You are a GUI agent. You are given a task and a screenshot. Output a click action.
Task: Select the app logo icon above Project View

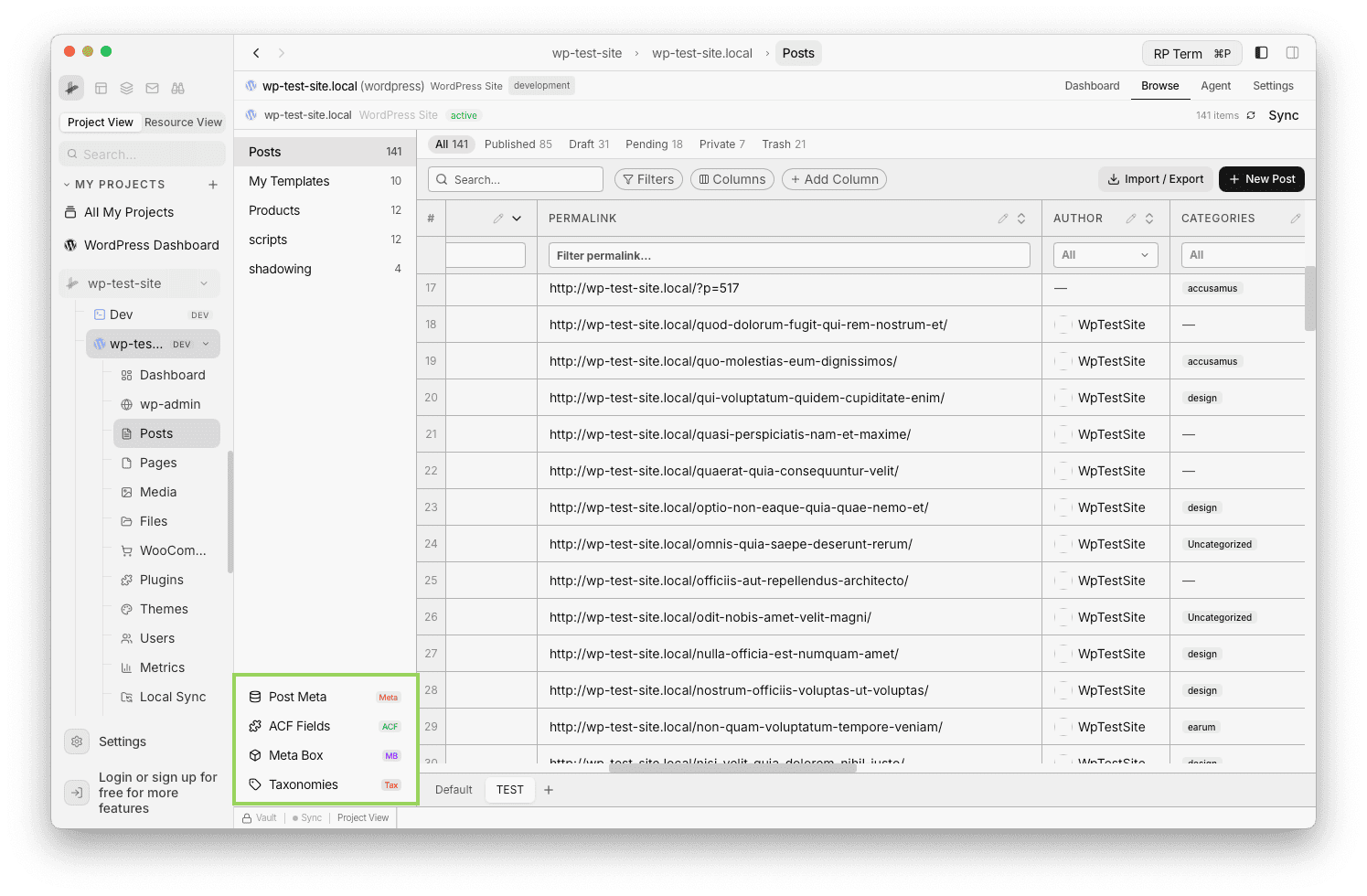click(x=71, y=88)
